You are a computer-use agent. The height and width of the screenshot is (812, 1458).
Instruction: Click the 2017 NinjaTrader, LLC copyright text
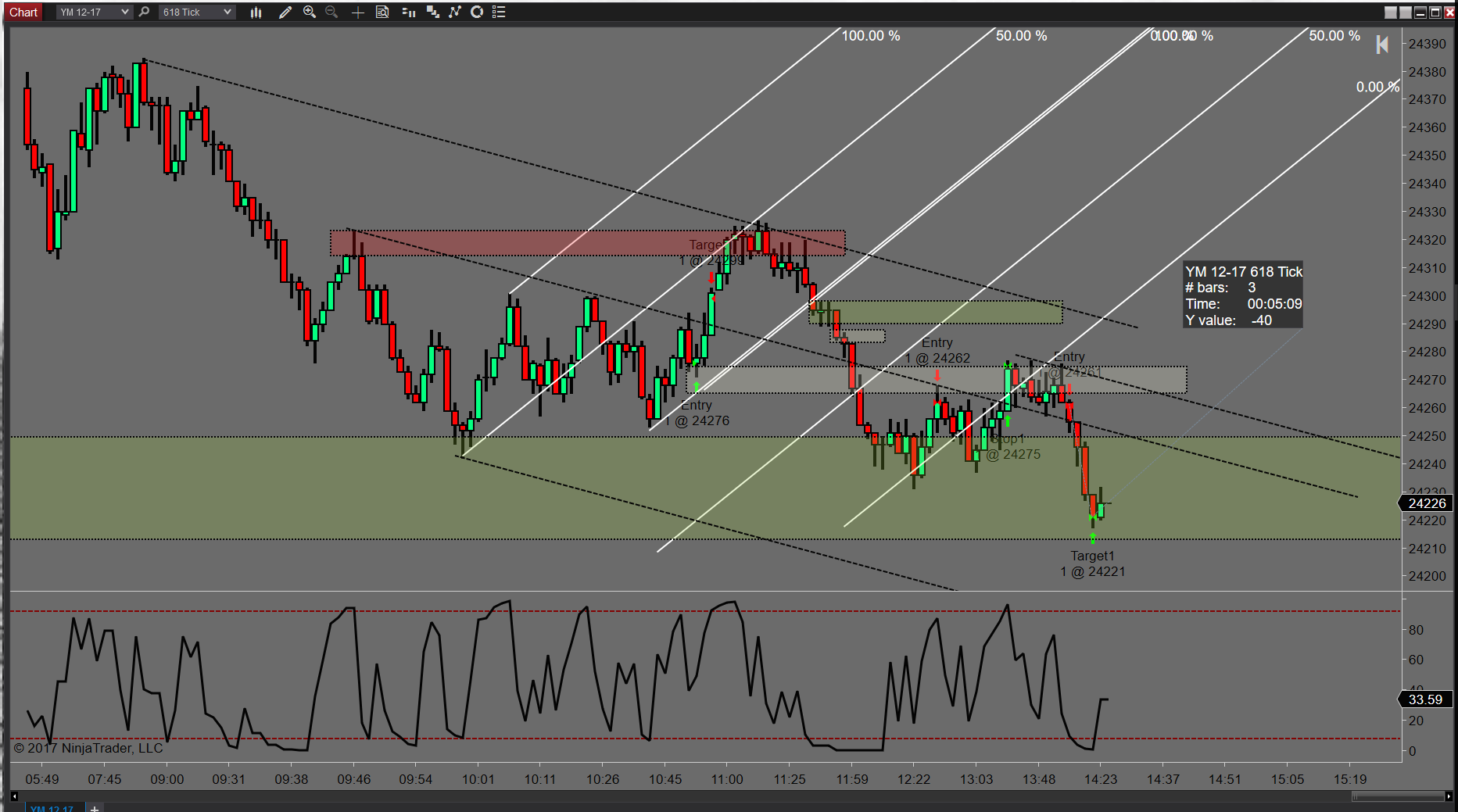88,748
